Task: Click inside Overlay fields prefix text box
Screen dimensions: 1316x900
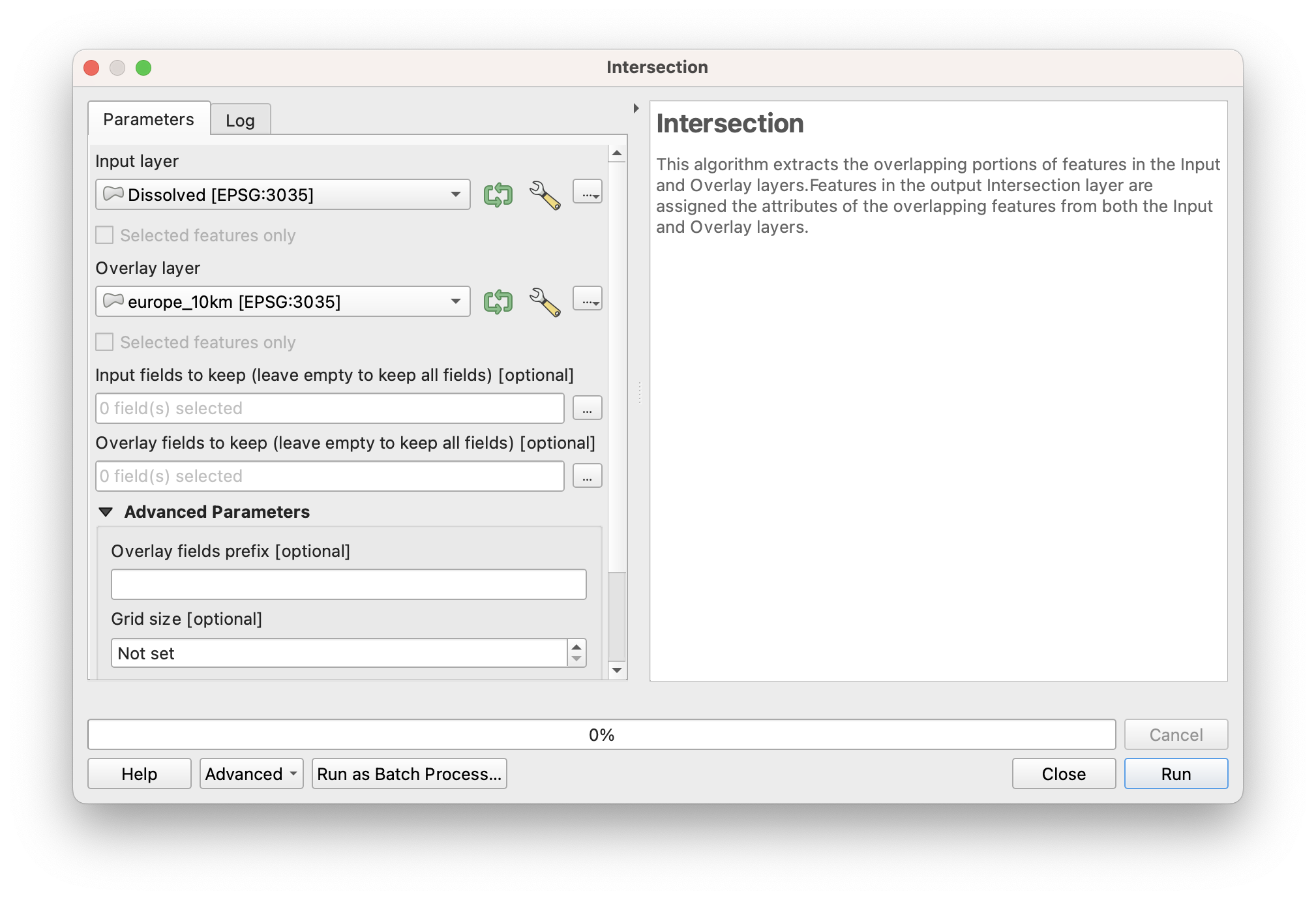Action: pyautogui.click(x=348, y=584)
